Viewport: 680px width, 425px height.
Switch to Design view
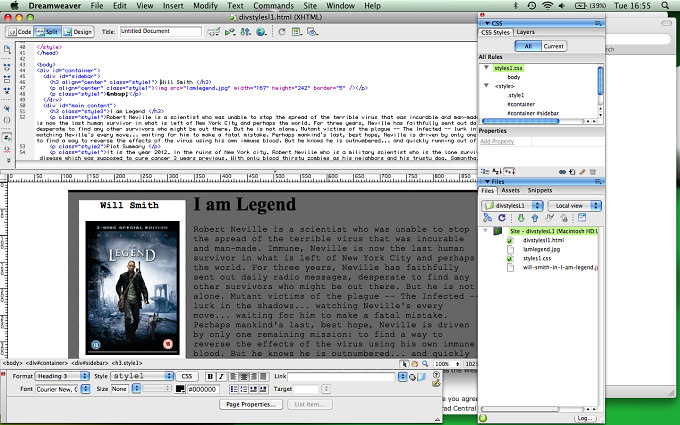click(78, 32)
